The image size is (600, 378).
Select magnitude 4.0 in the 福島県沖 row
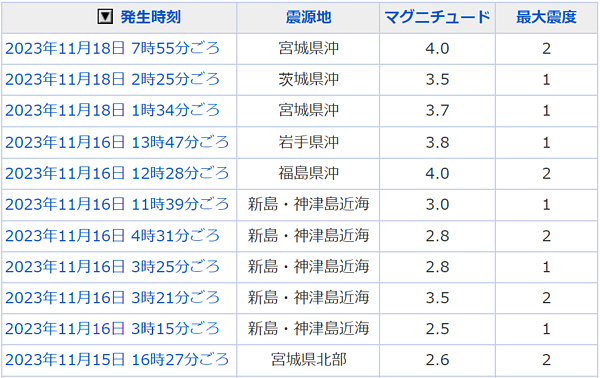[x=437, y=174]
